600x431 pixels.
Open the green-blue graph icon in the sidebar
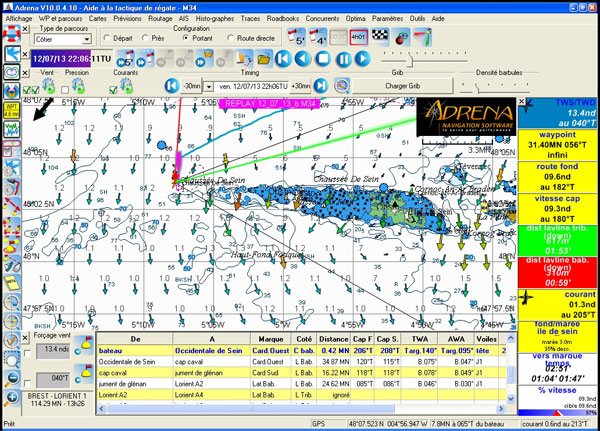click(11, 129)
